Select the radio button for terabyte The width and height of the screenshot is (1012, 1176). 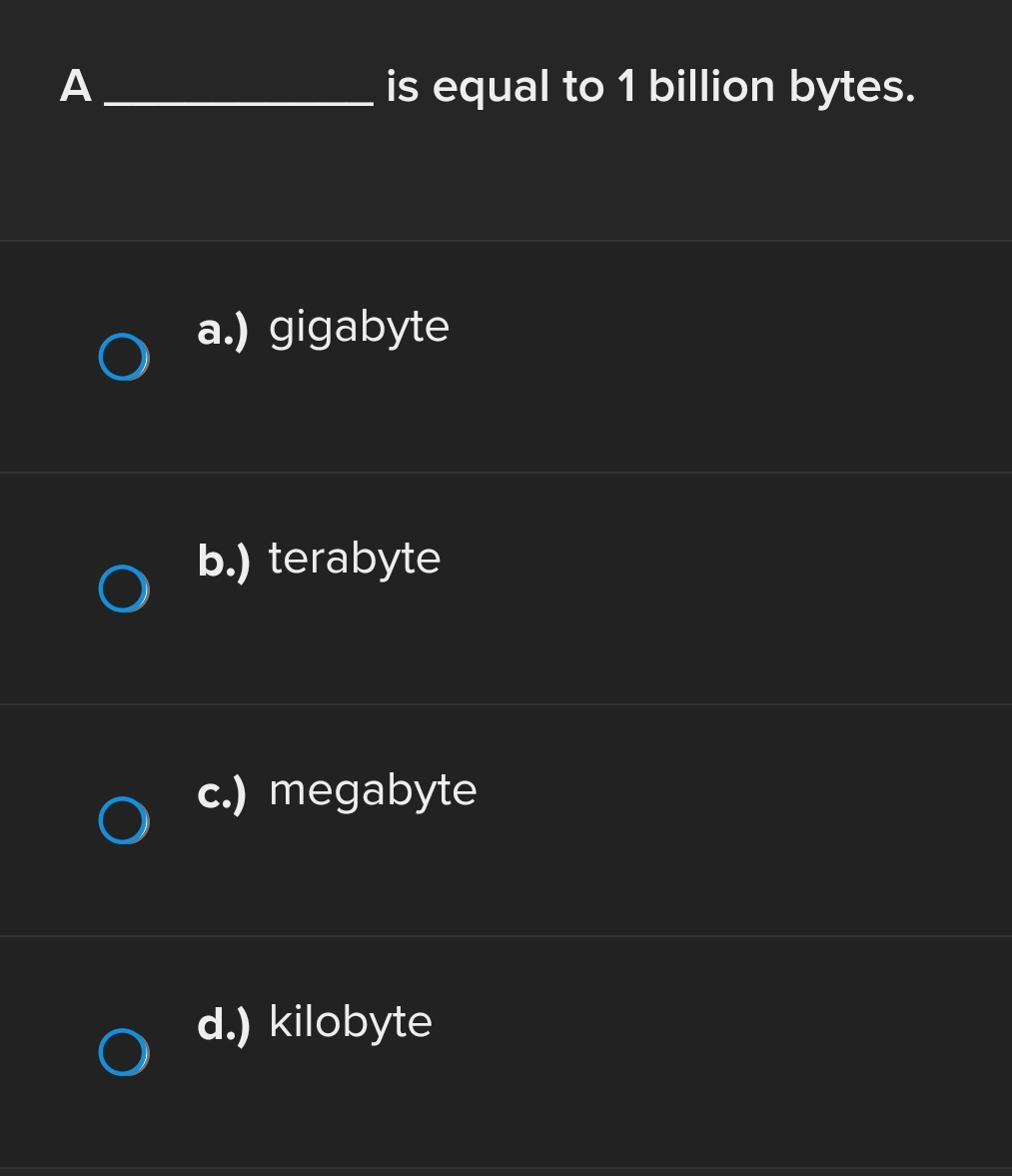pyautogui.click(x=123, y=589)
